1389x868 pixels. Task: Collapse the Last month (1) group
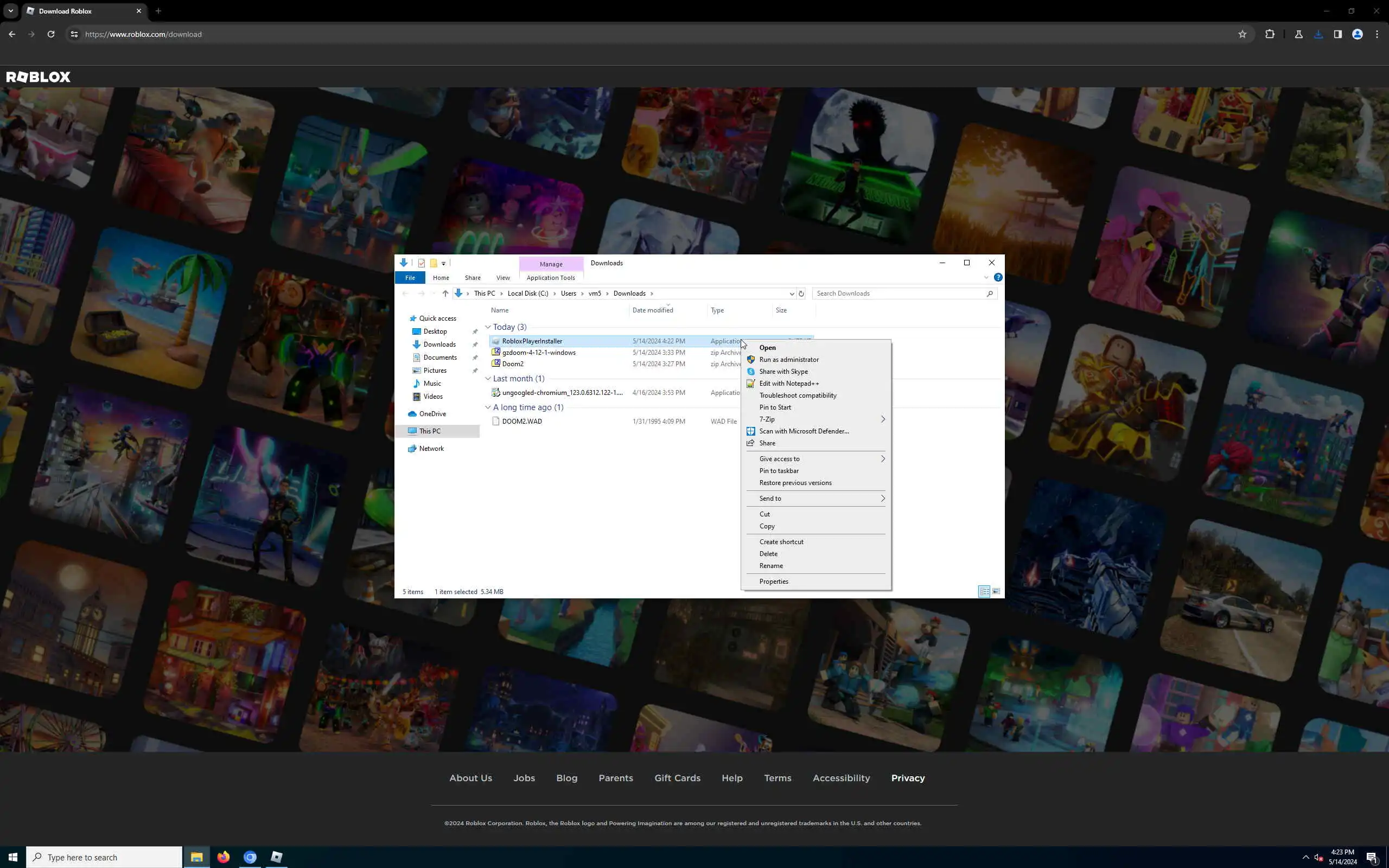[488, 379]
